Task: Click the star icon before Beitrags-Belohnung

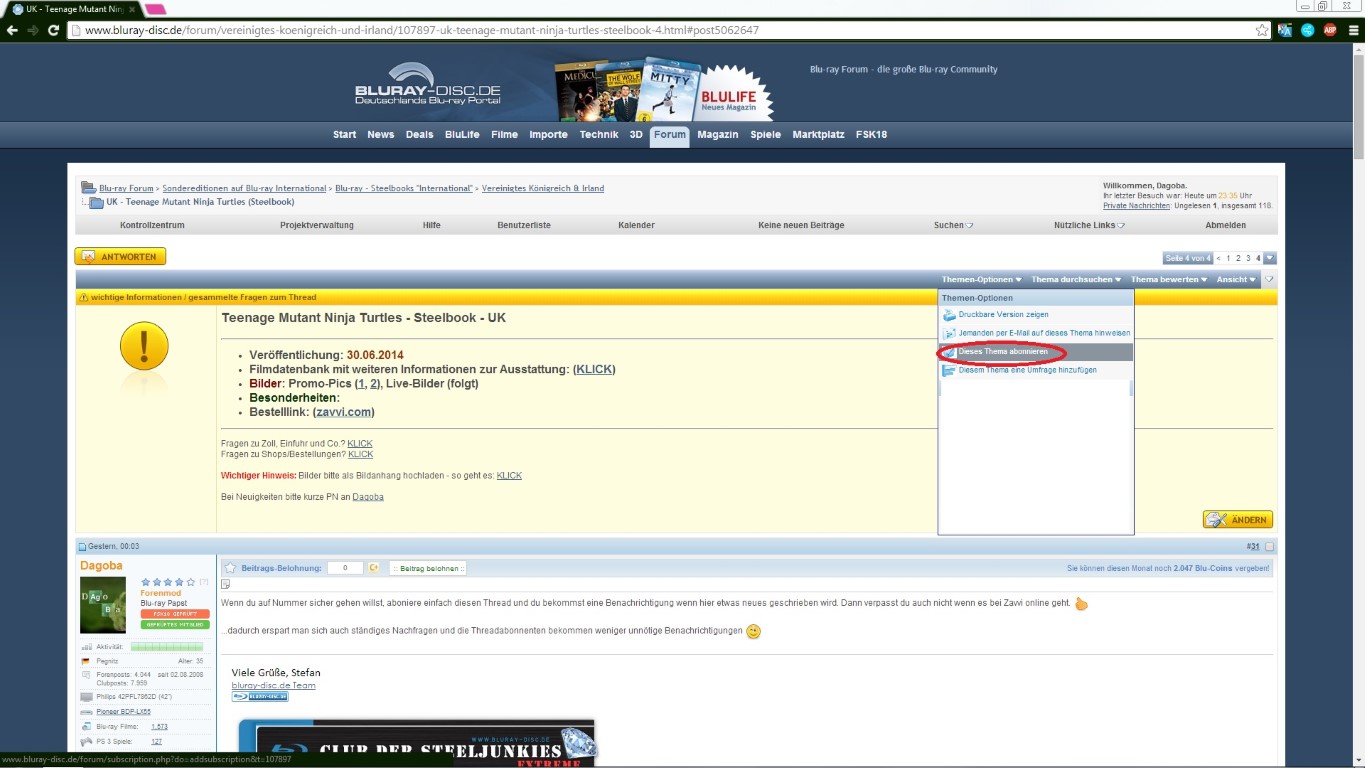Action: [x=230, y=567]
